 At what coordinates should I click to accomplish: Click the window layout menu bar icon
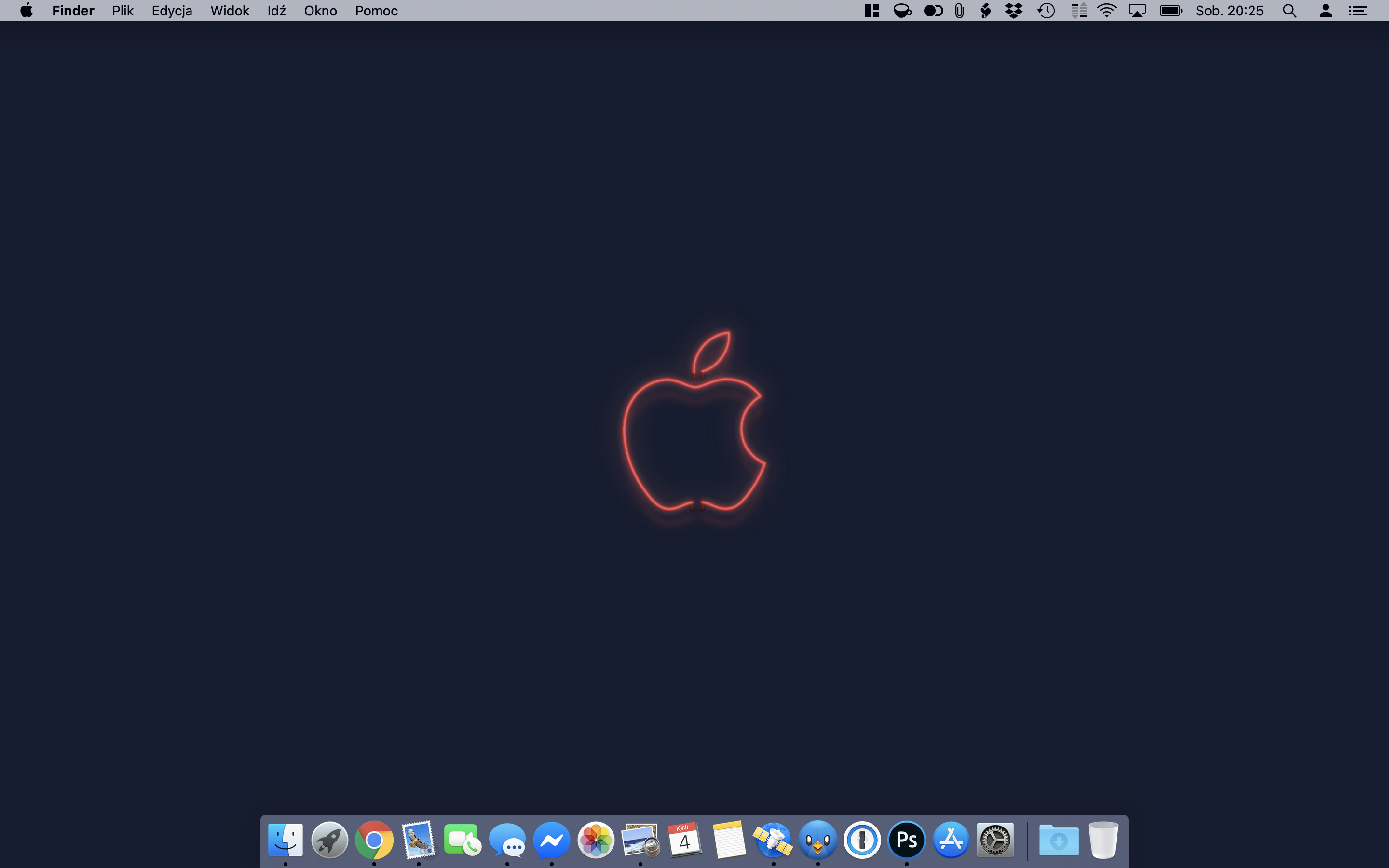click(x=872, y=10)
